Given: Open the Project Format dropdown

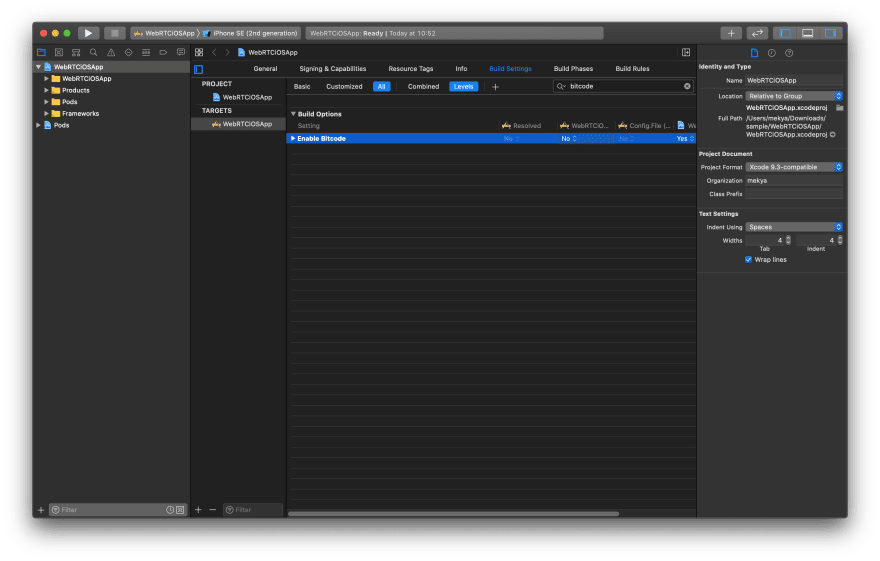Looking at the screenshot, I should tap(794, 167).
